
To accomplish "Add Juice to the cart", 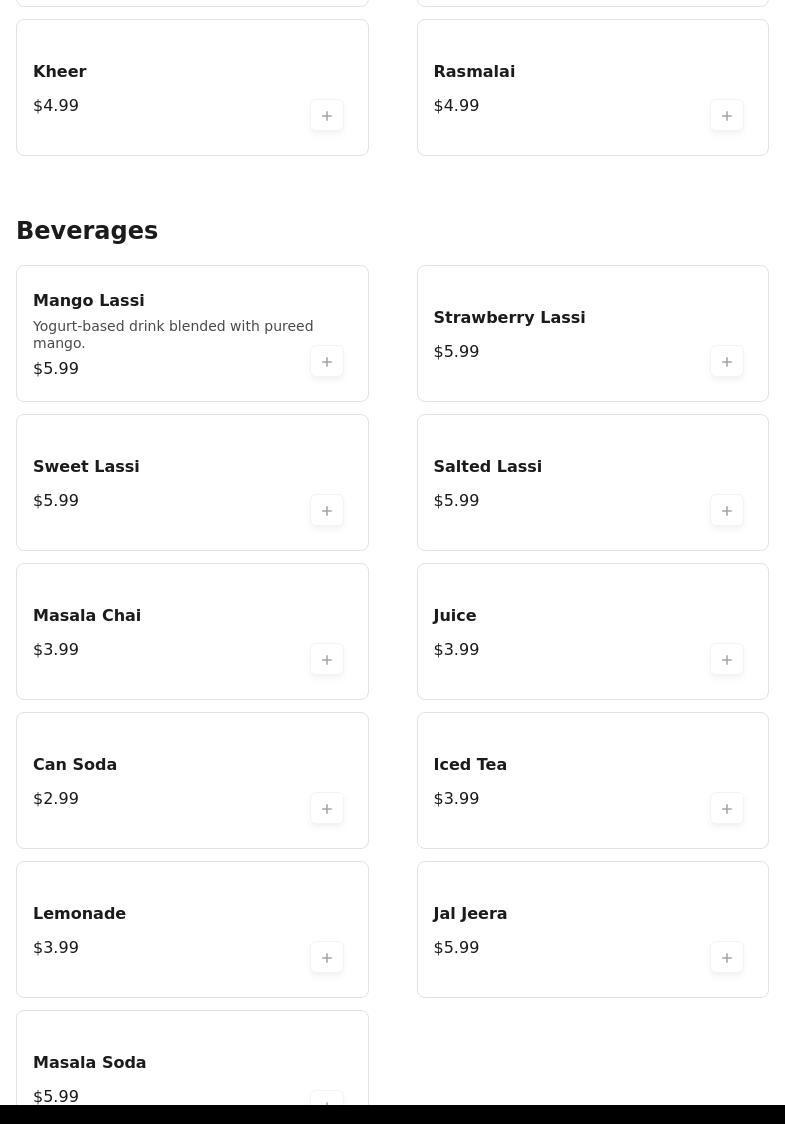I will (x=727, y=659).
